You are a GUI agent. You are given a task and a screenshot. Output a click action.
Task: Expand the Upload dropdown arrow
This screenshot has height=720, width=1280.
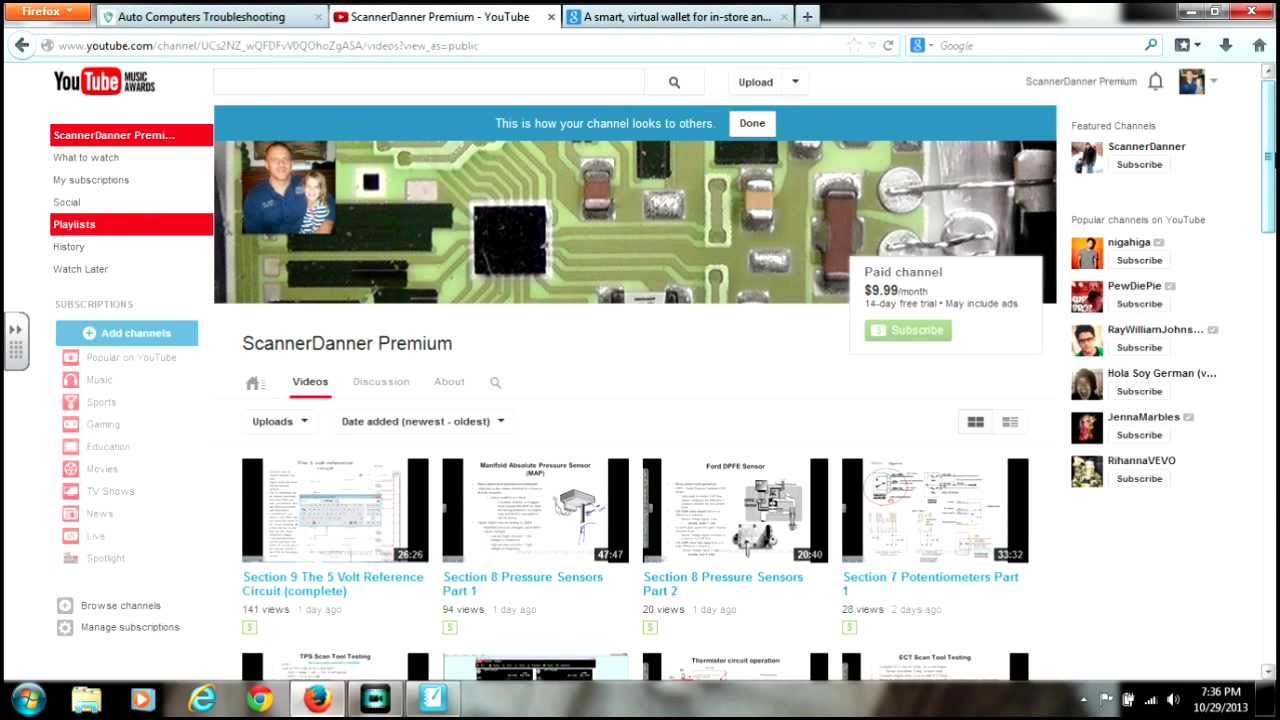(795, 82)
